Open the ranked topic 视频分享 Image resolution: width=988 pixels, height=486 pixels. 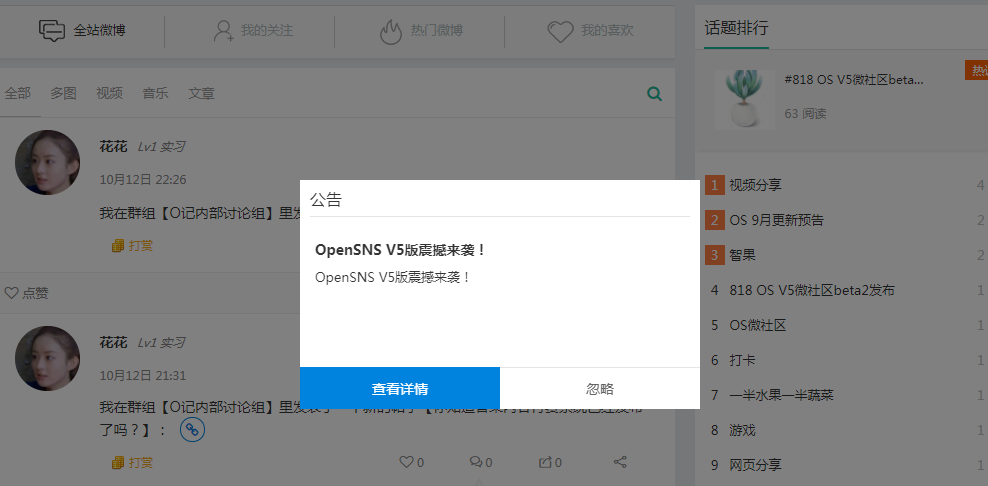755,185
